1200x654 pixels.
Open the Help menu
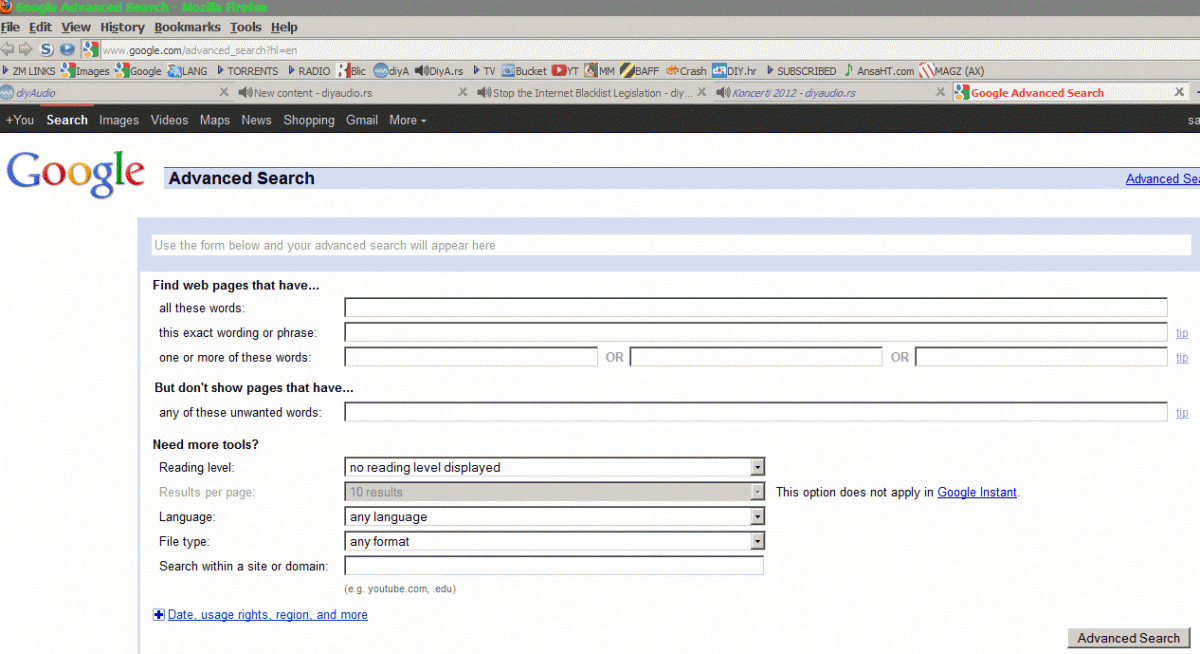click(285, 27)
